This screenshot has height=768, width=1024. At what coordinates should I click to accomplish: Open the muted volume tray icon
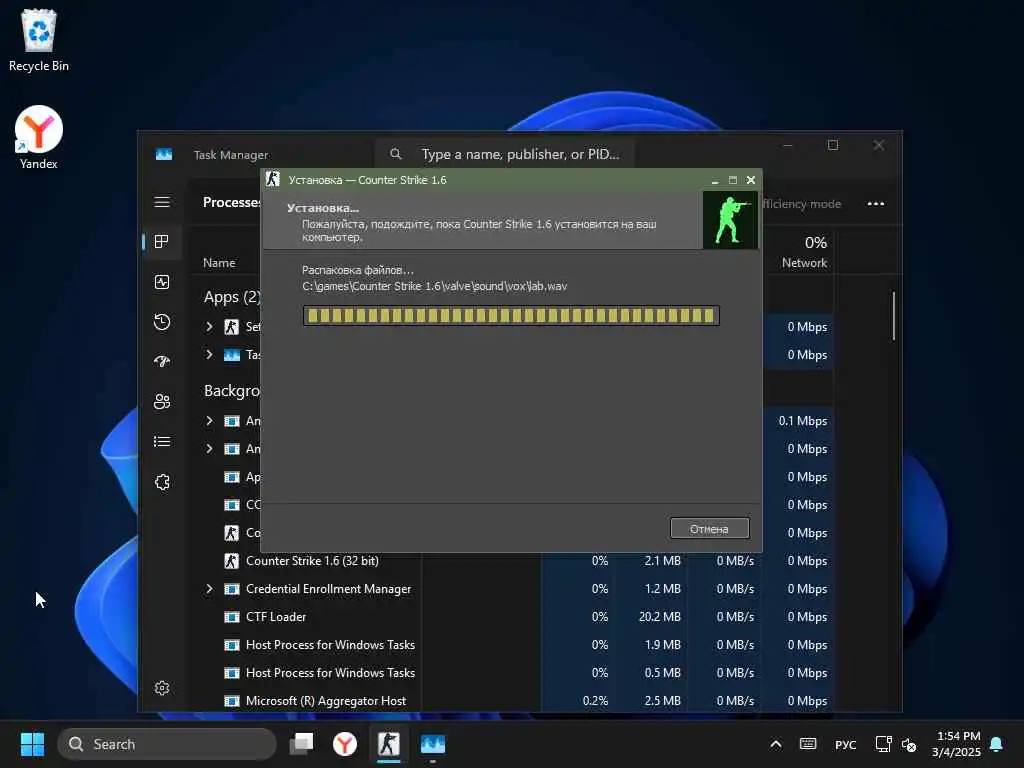(909, 744)
